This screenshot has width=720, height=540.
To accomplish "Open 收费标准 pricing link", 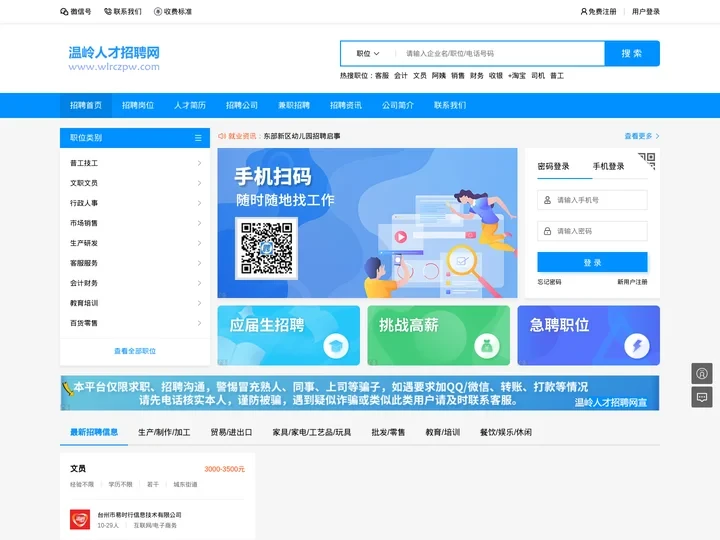I will click(x=173, y=12).
